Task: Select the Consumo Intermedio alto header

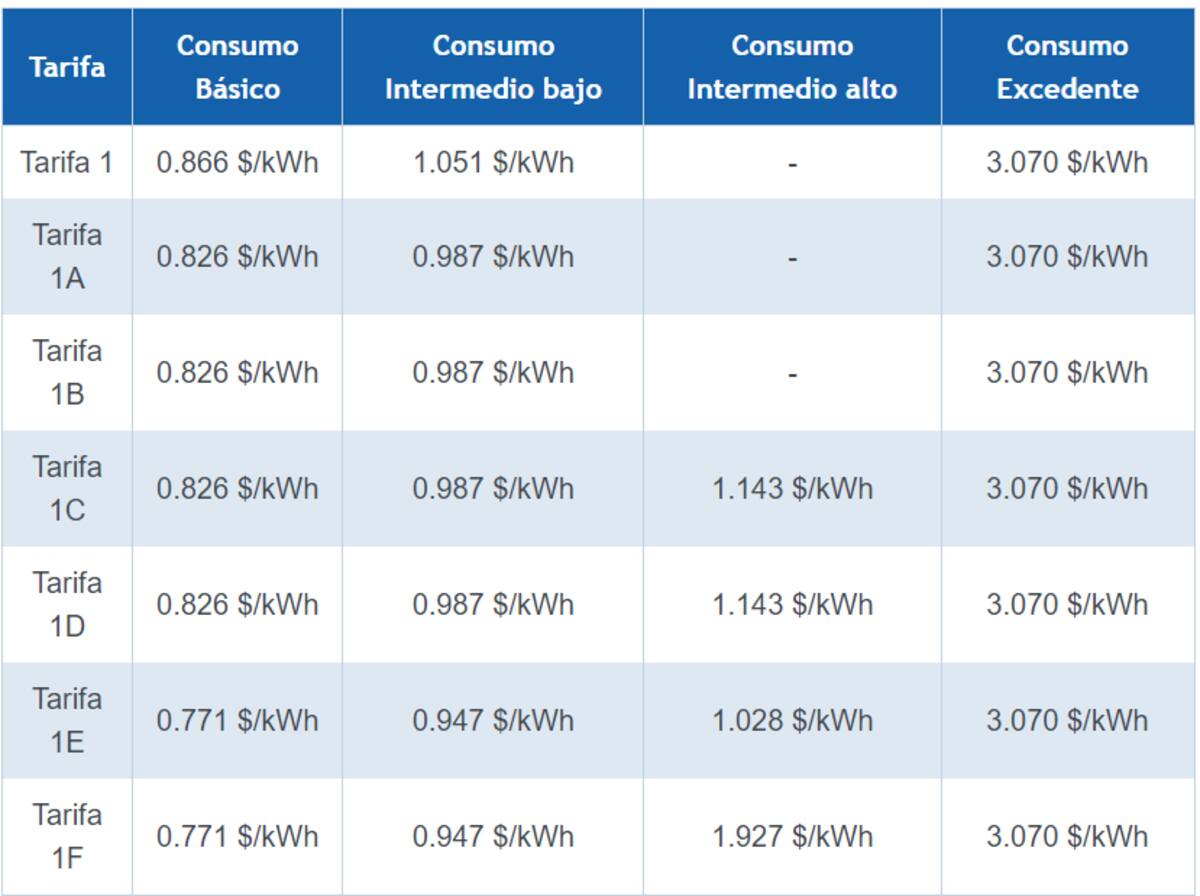Action: tap(792, 68)
